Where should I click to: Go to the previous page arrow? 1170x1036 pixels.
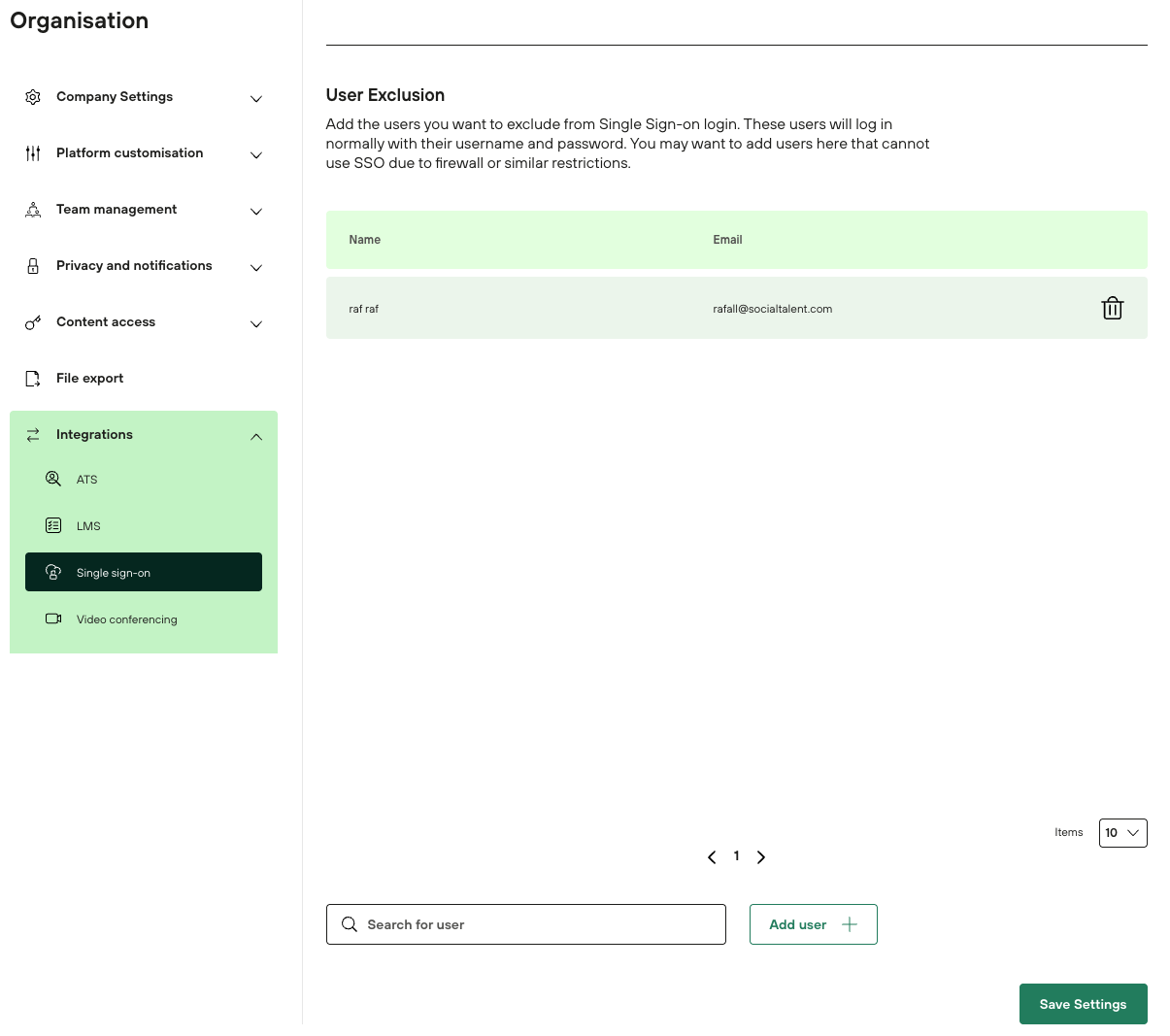tap(712, 857)
